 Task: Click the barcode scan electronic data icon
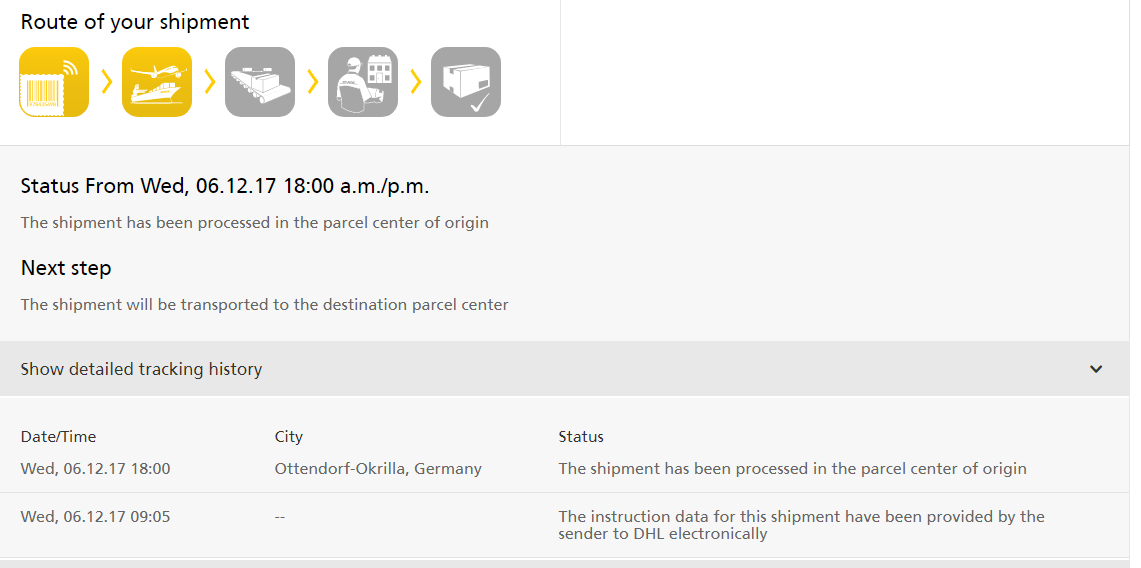coord(54,82)
